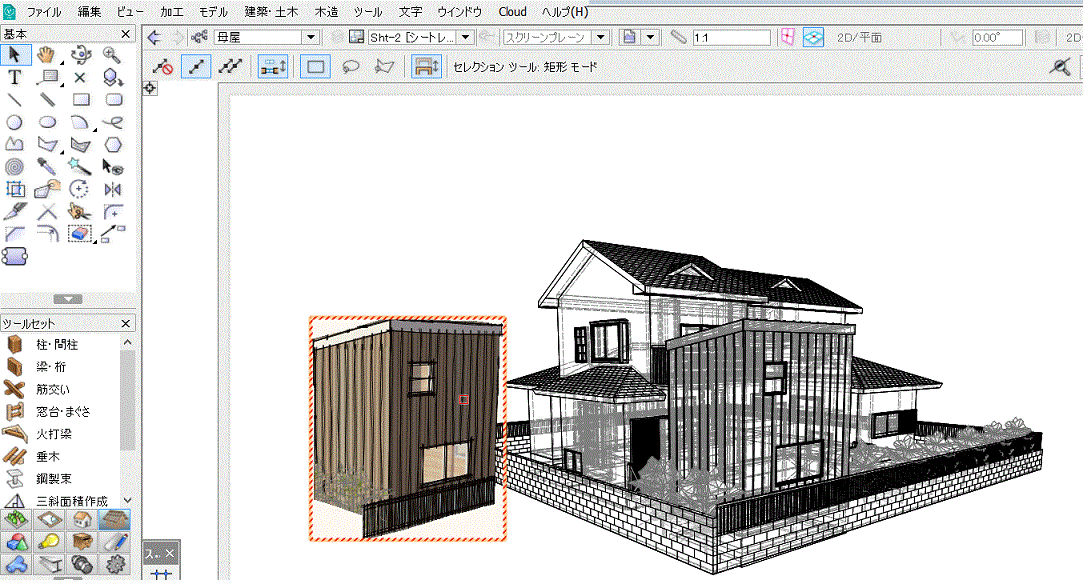Open the 建築・土木 menu
Viewport: 1083px width, 580px height.
click(x=273, y=12)
